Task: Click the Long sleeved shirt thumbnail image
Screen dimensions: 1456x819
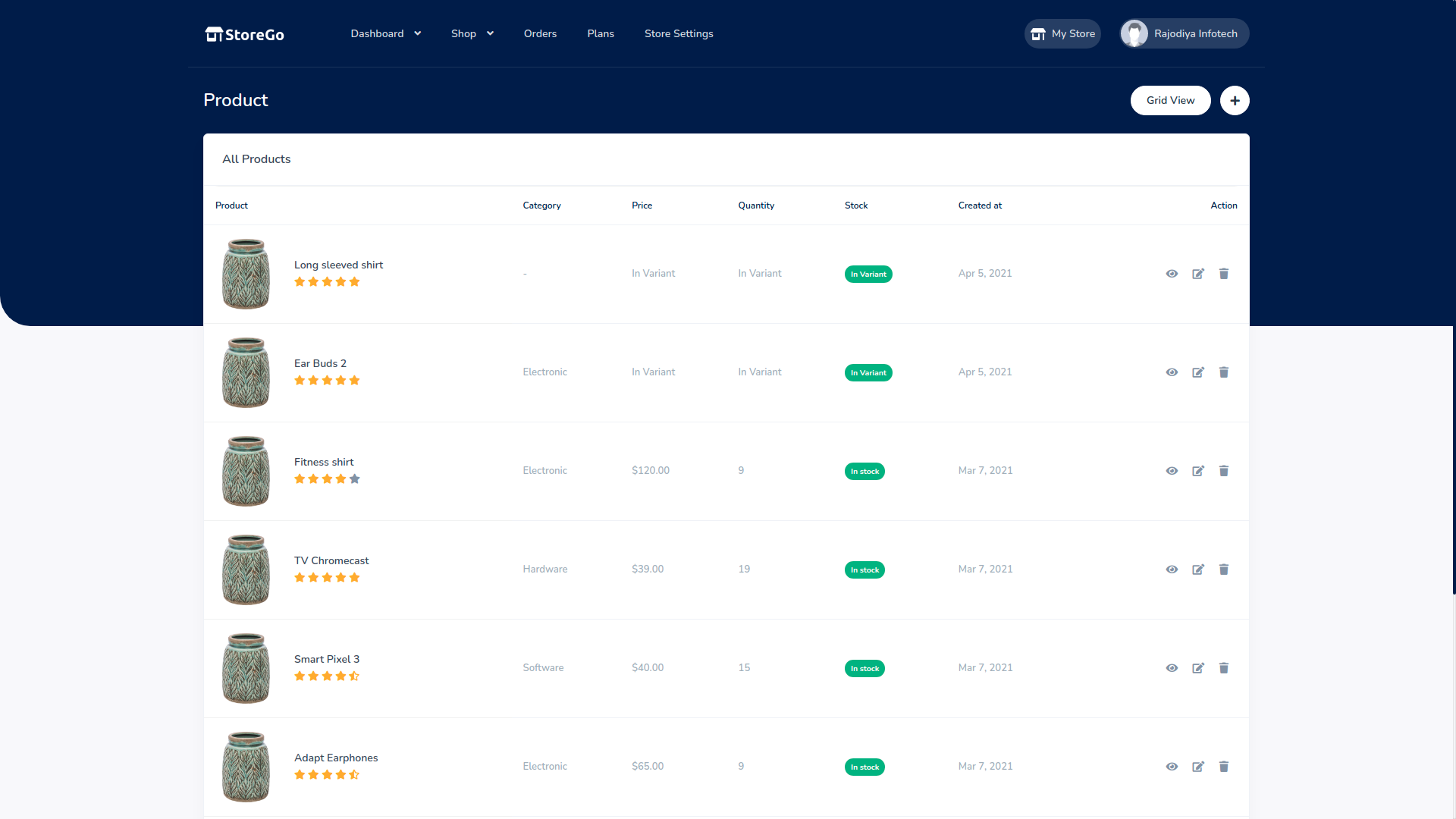Action: click(x=246, y=274)
